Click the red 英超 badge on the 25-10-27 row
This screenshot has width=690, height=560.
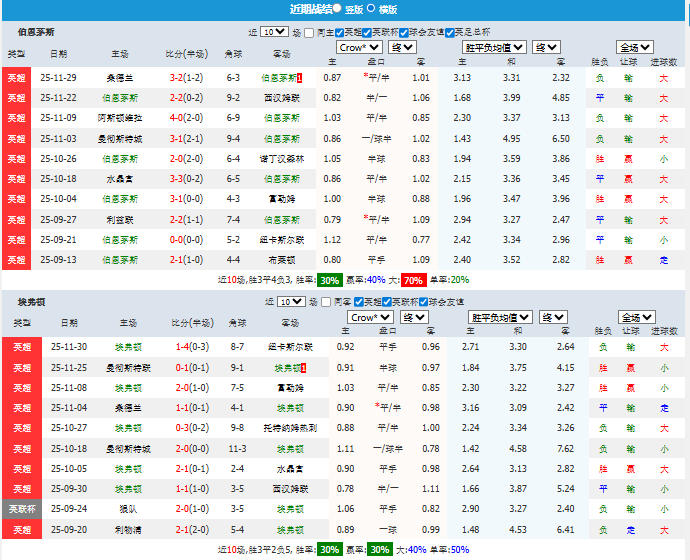(x=19, y=427)
